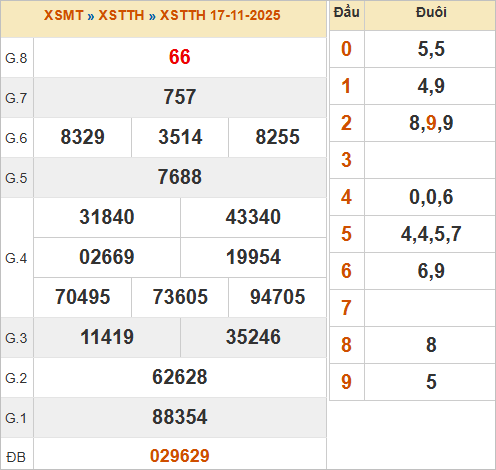Click tail values 4,9 for head 1
The height and width of the screenshot is (470, 496).
coord(431,86)
